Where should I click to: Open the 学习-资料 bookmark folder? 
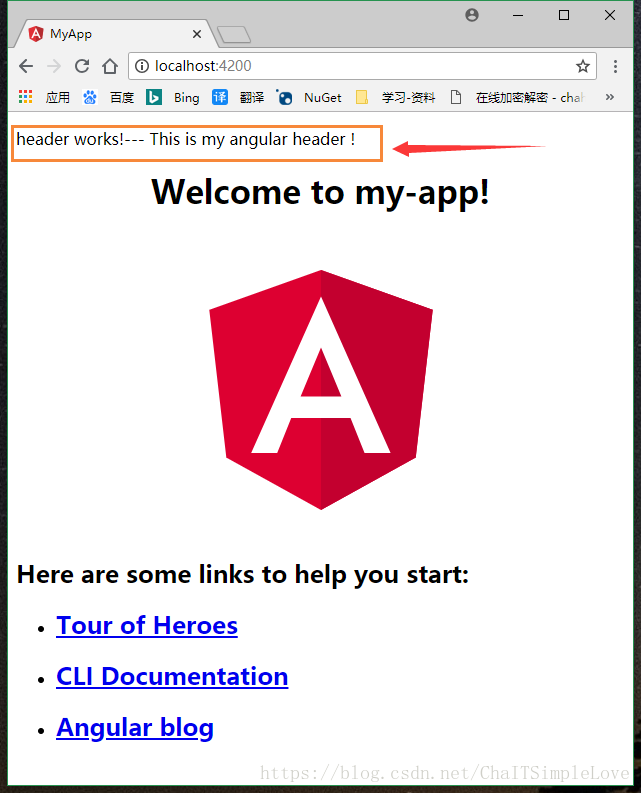[x=395, y=97]
